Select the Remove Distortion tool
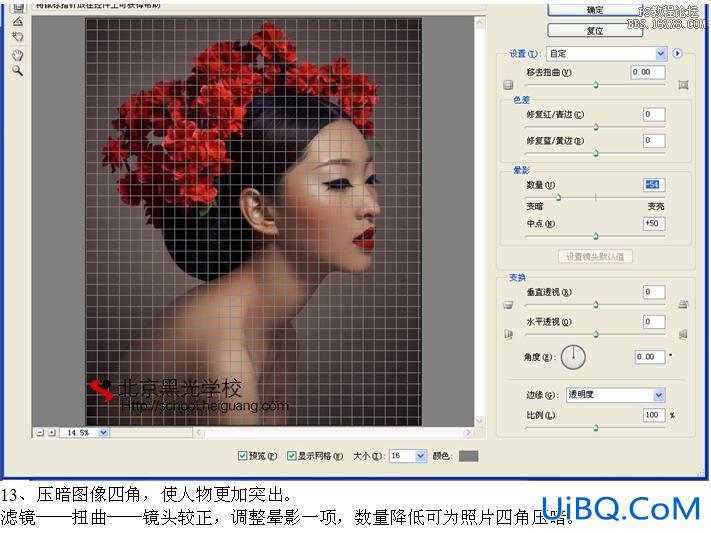Image resolution: width=711 pixels, height=533 pixels. [18, 7]
